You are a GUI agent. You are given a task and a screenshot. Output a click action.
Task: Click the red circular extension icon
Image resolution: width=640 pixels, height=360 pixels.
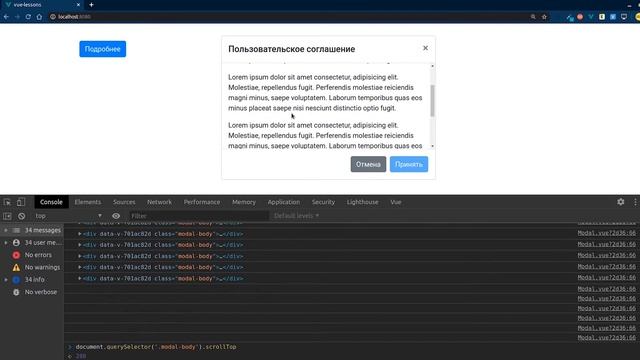[x=580, y=17]
